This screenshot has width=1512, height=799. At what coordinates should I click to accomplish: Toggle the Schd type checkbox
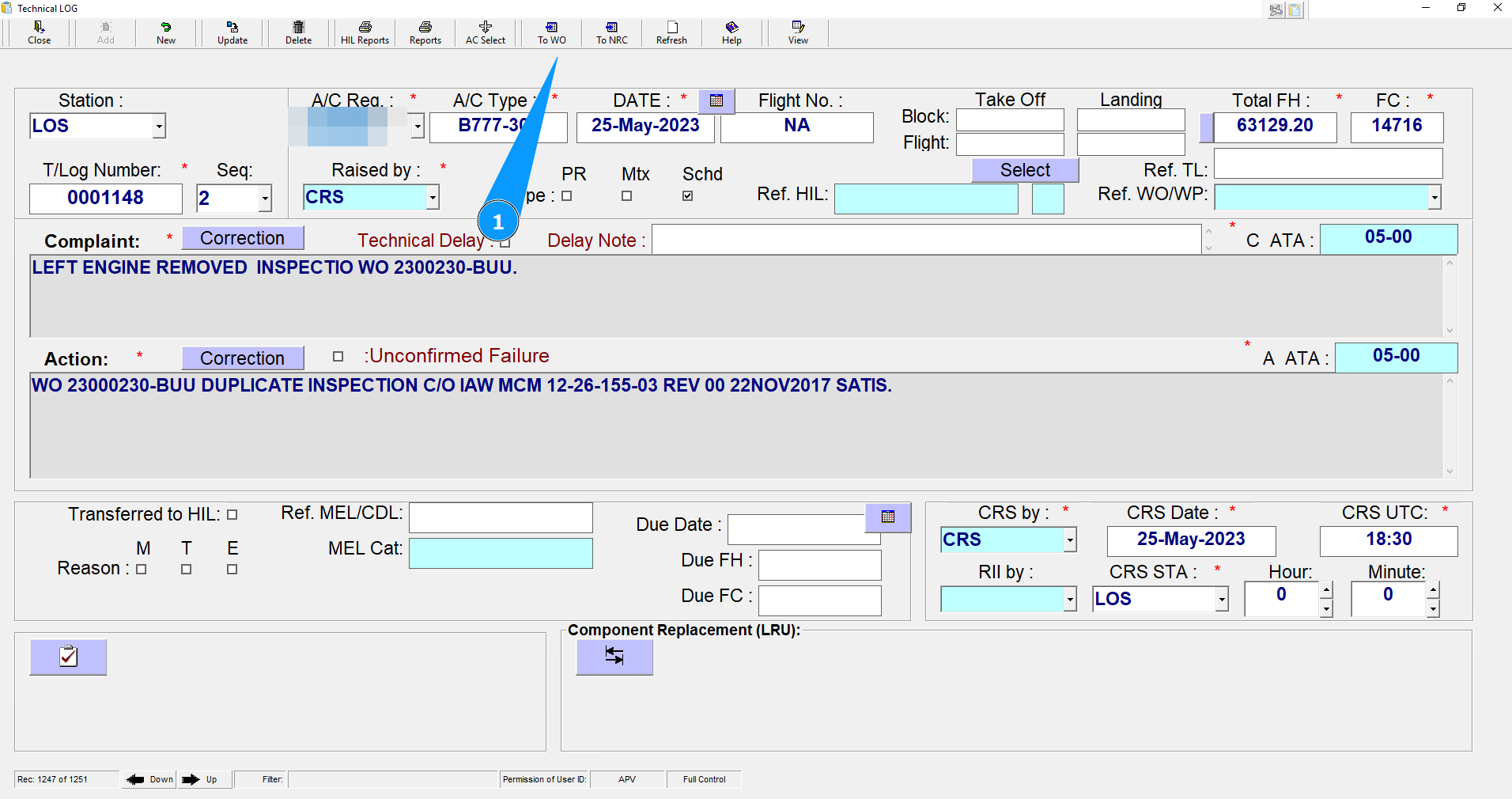click(688, 196)
